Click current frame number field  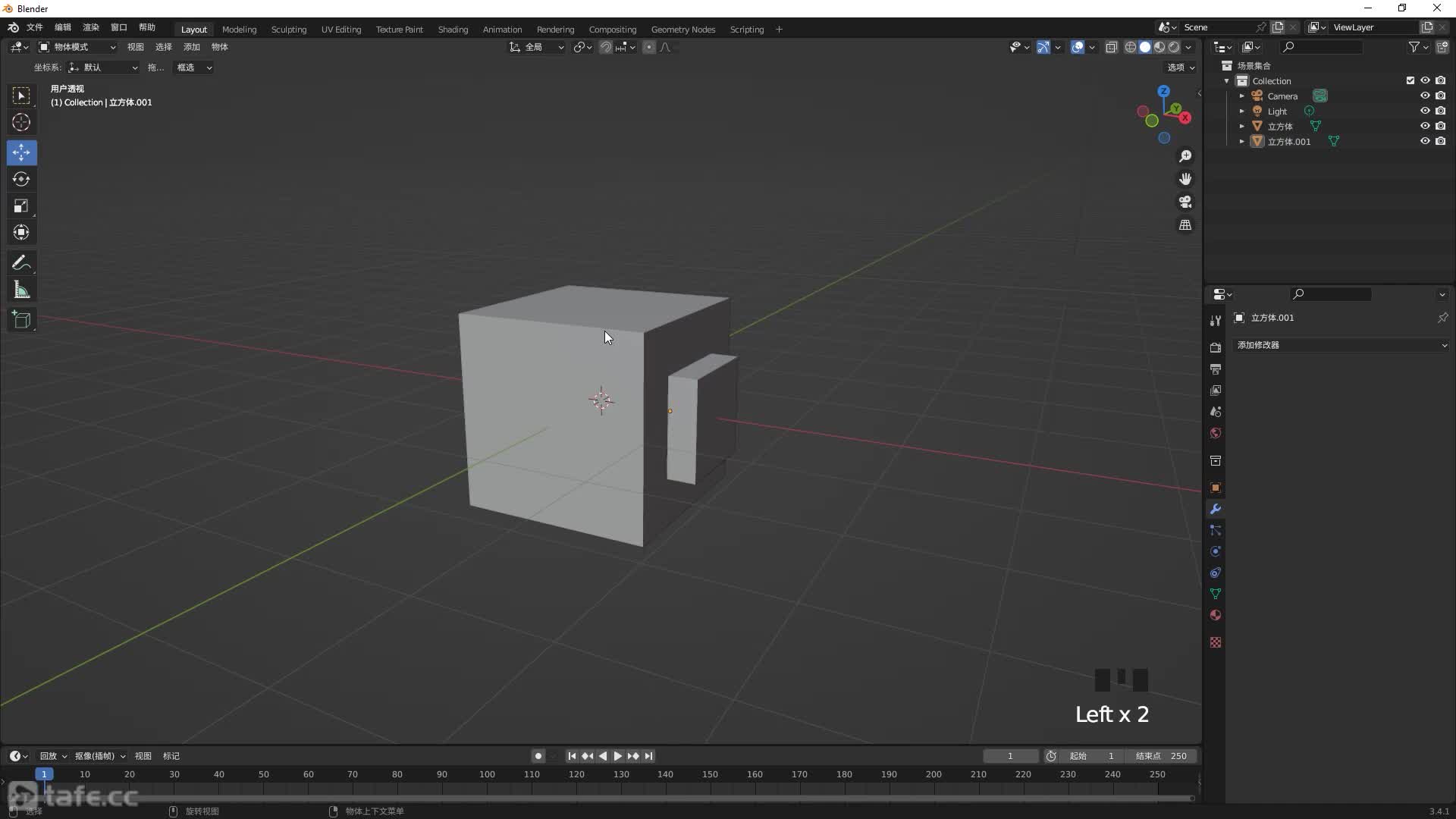click(x=1010, y=756)
